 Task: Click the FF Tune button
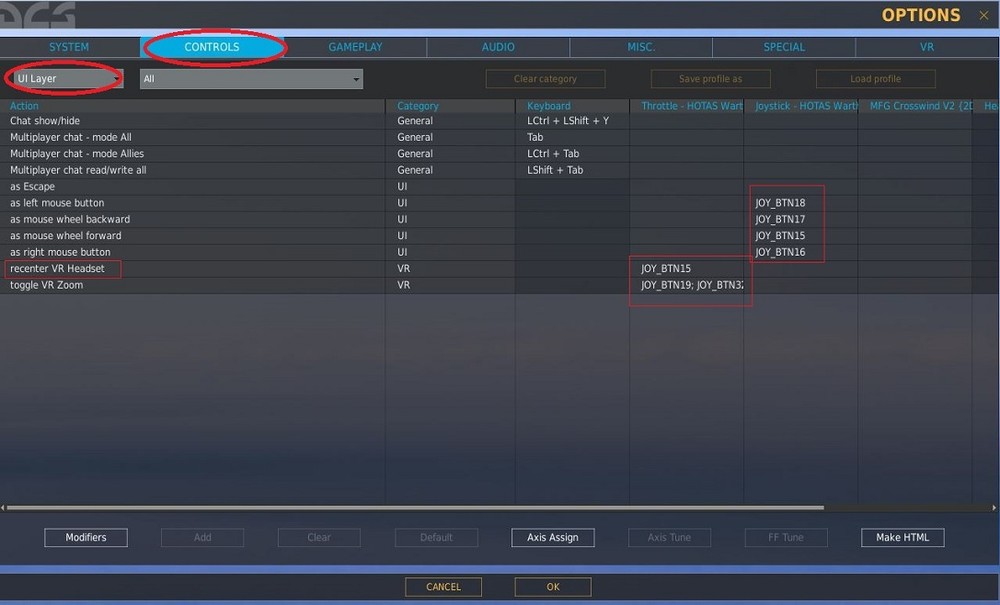tap(786, 537)
